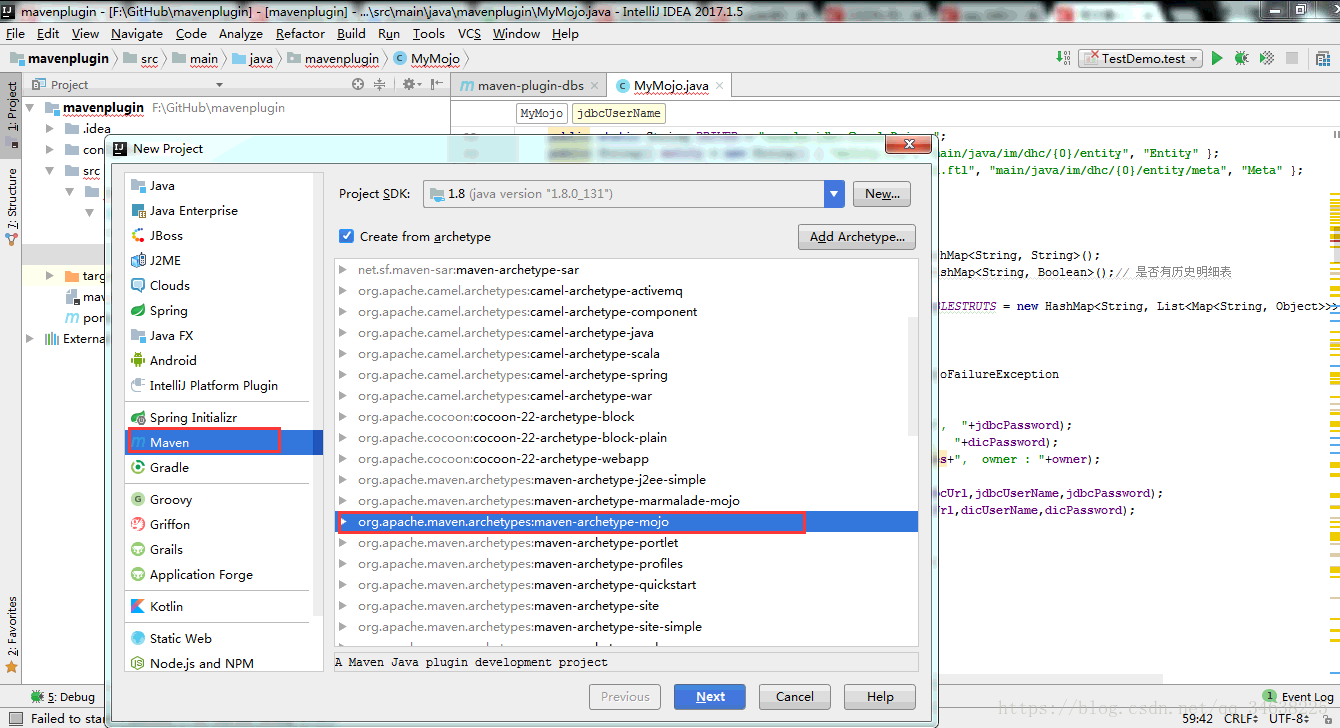Viewport: 1340px width, 728px height.
Task: Run the TestDemo.test configuration
Action: (1217, 58)
